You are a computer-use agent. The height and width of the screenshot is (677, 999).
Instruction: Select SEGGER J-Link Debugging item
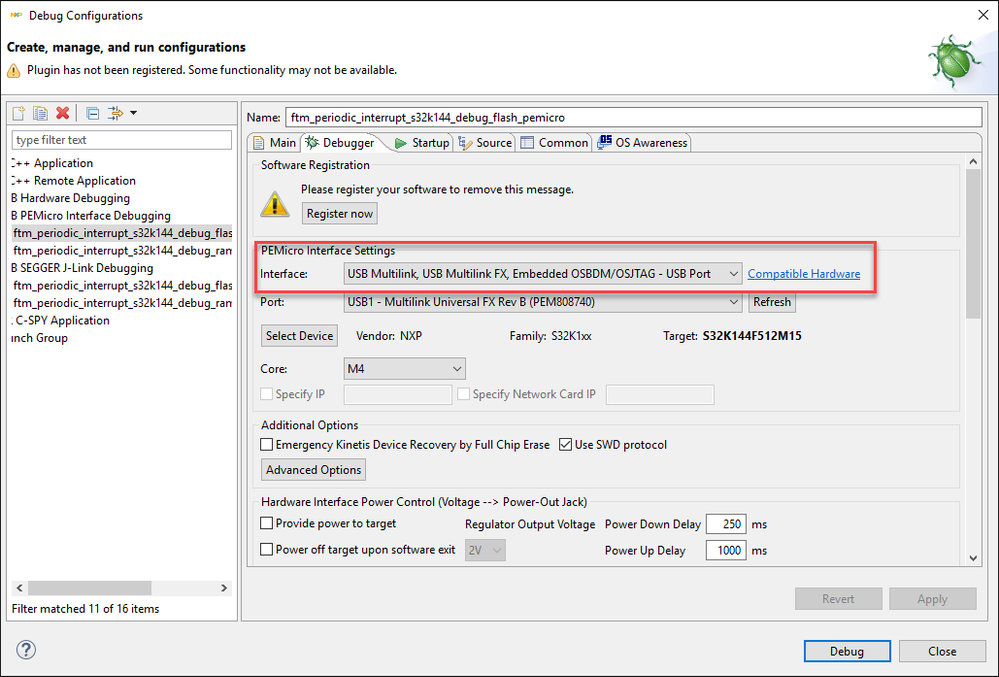click(x=82, y=268)
